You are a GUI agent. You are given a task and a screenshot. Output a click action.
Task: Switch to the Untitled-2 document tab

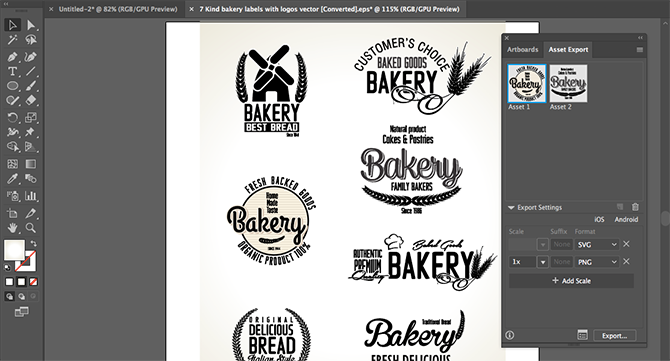coord(118,9)
